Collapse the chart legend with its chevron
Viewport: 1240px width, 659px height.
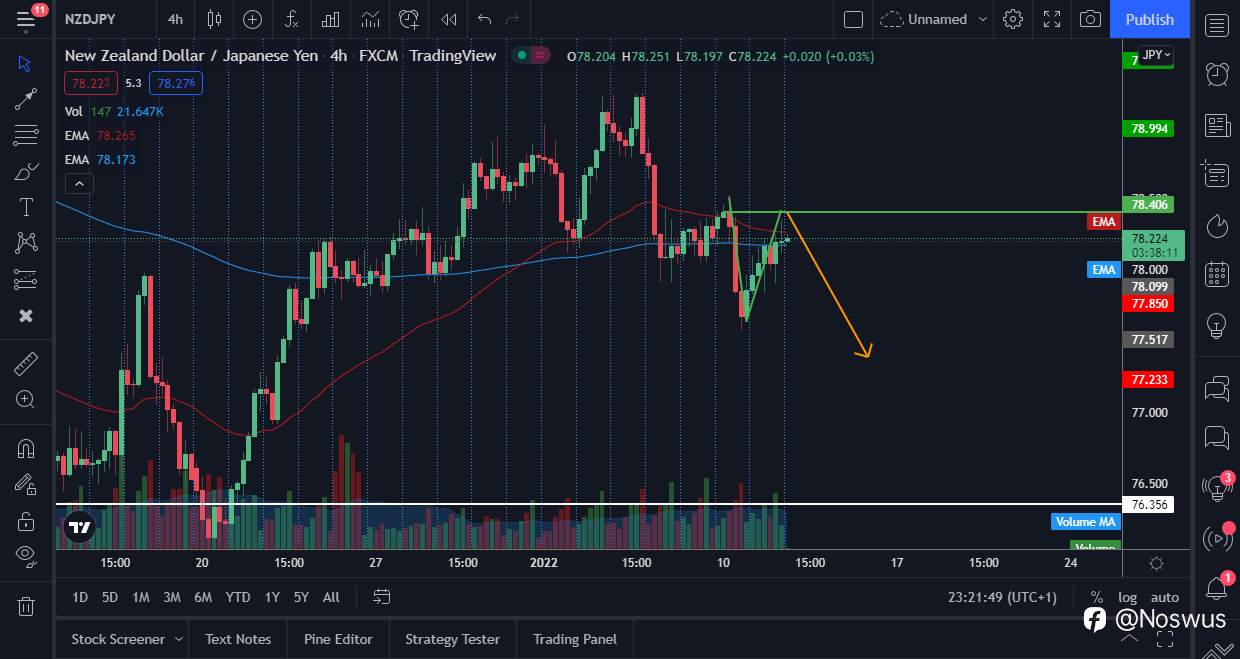coord(79,183)
